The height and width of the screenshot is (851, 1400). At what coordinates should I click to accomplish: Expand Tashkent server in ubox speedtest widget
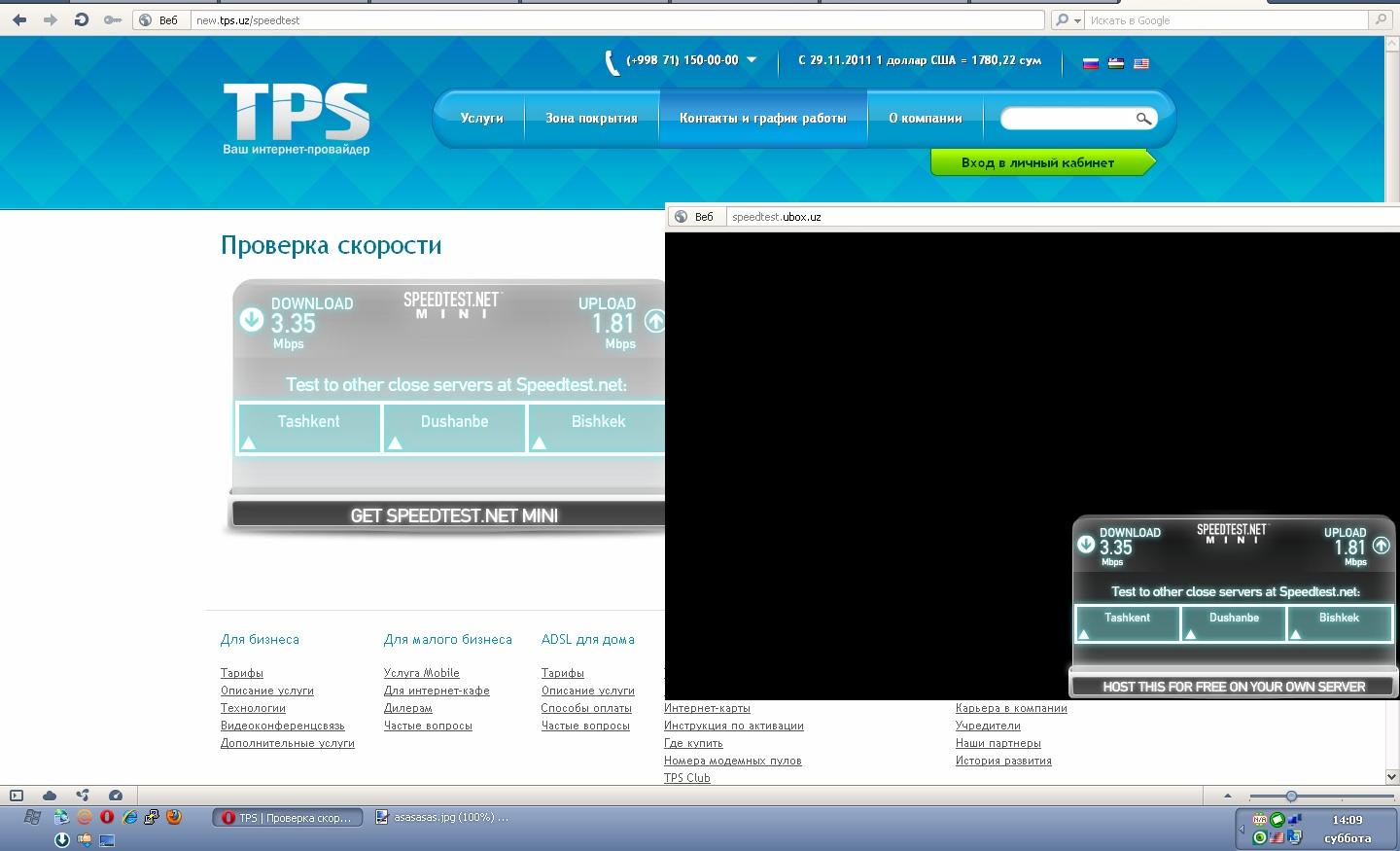pos(1127,623)
